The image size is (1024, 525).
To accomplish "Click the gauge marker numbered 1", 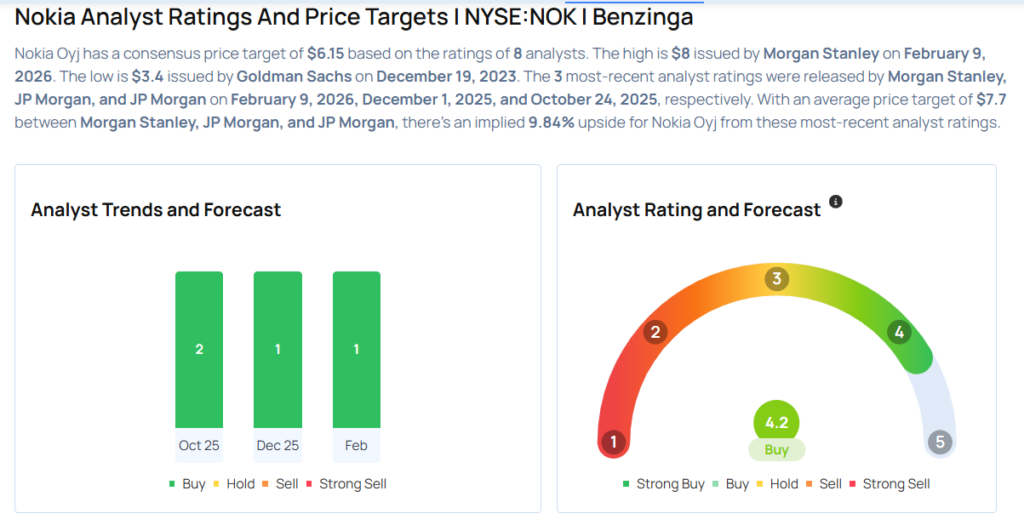I will [614, 442].
